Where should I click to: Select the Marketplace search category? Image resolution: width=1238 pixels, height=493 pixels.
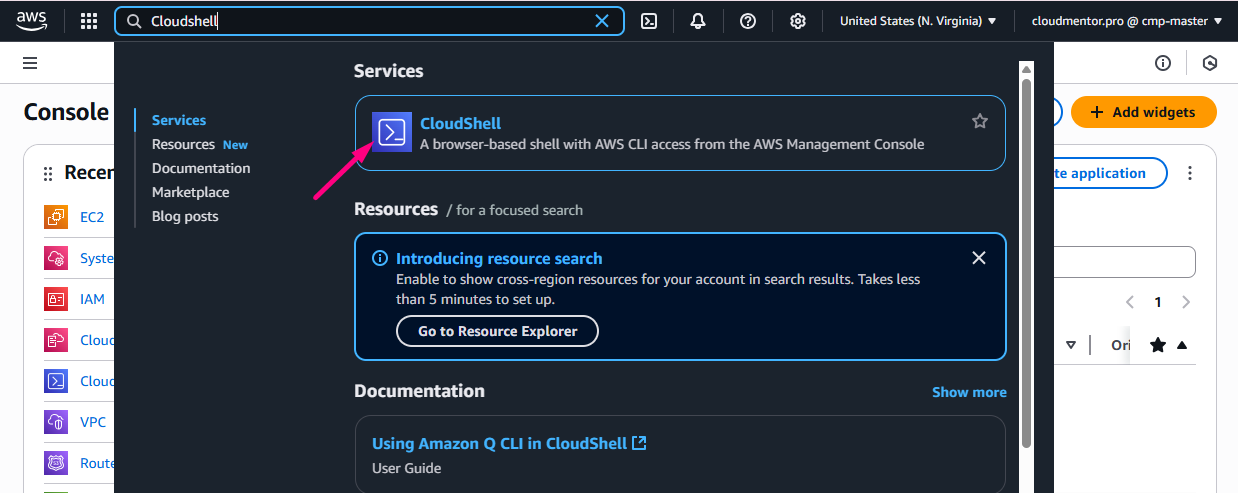coord(190,192)
